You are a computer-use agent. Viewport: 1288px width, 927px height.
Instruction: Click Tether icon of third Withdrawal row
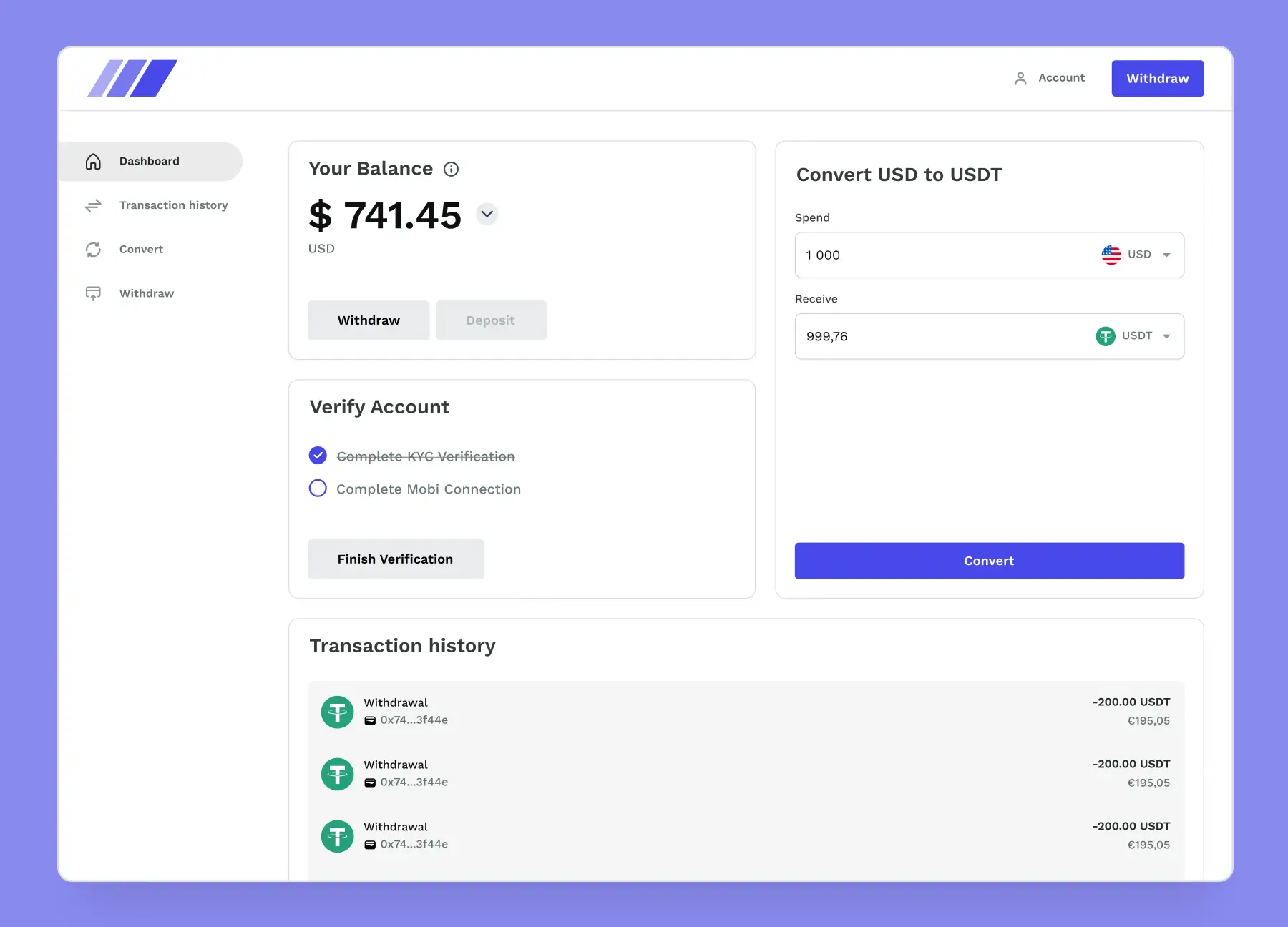[x=337, y=836]
